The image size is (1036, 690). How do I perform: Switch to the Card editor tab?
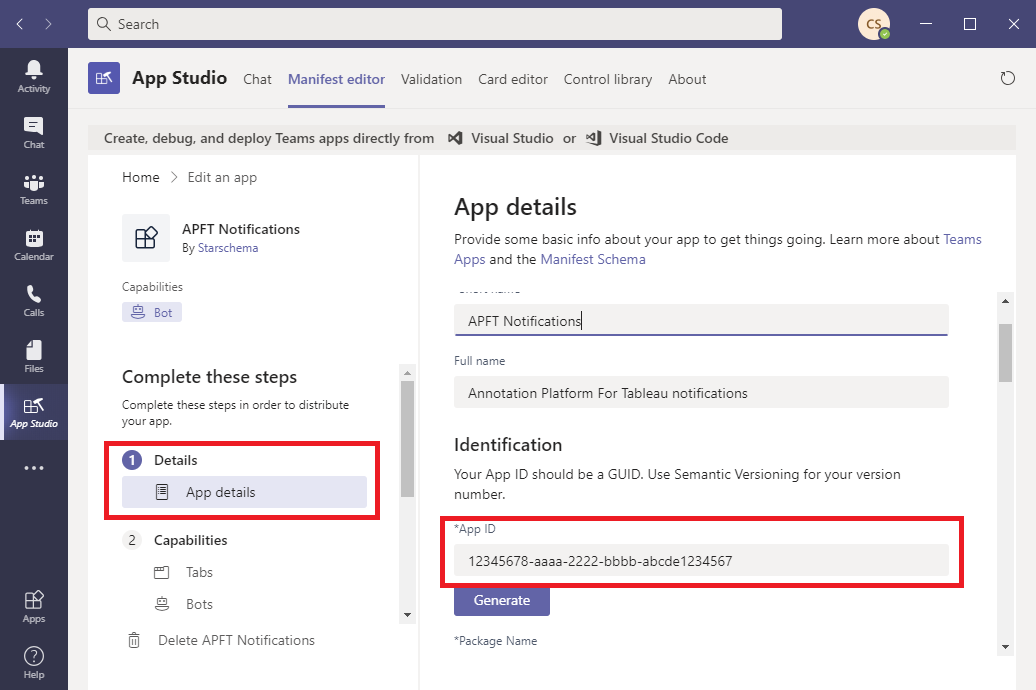coord(513,79)
